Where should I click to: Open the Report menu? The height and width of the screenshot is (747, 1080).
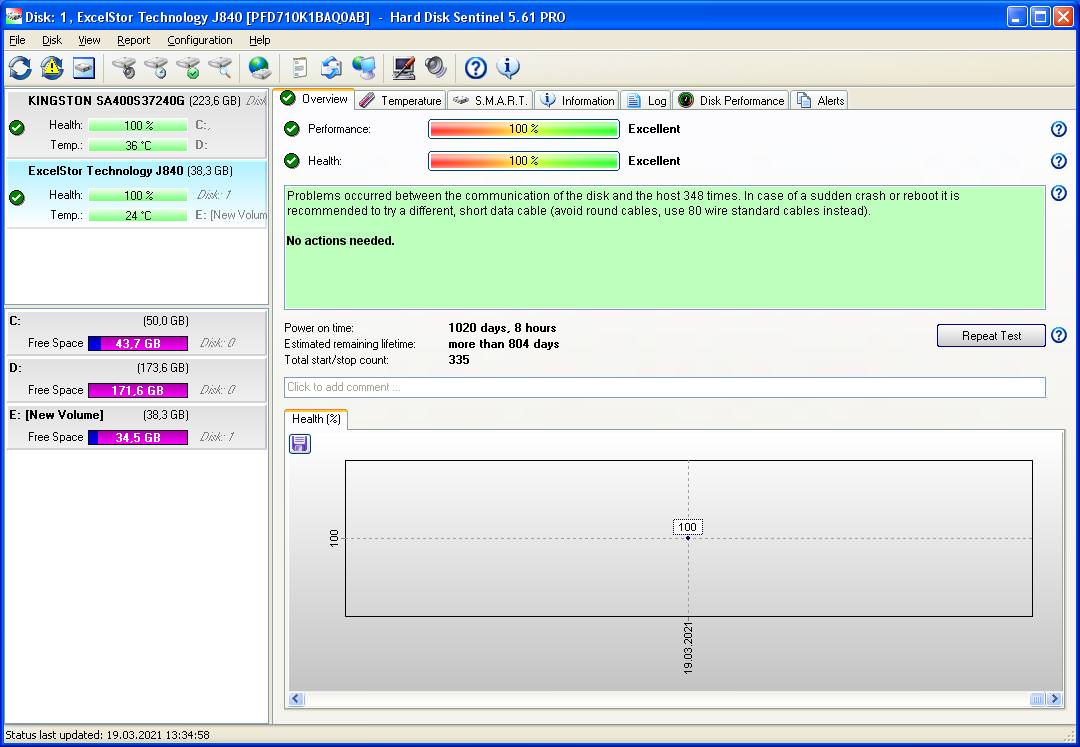pyautogui.click(x=133, y=40)
